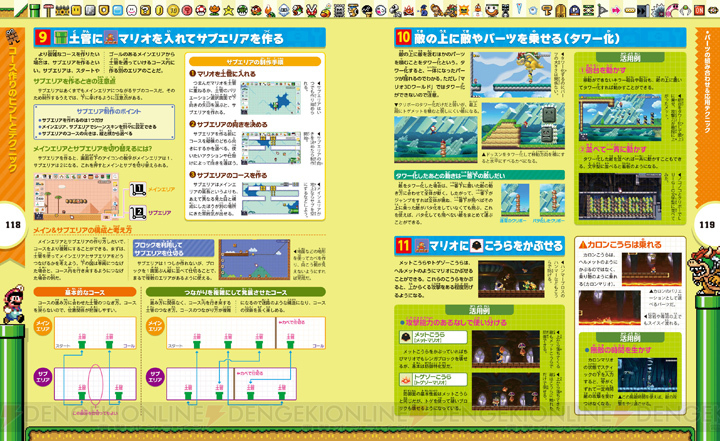Click the Buzzy Beetle shell icon beside メットこうら
This screenshot has width=720, height=441.
(x=406, y=337)
